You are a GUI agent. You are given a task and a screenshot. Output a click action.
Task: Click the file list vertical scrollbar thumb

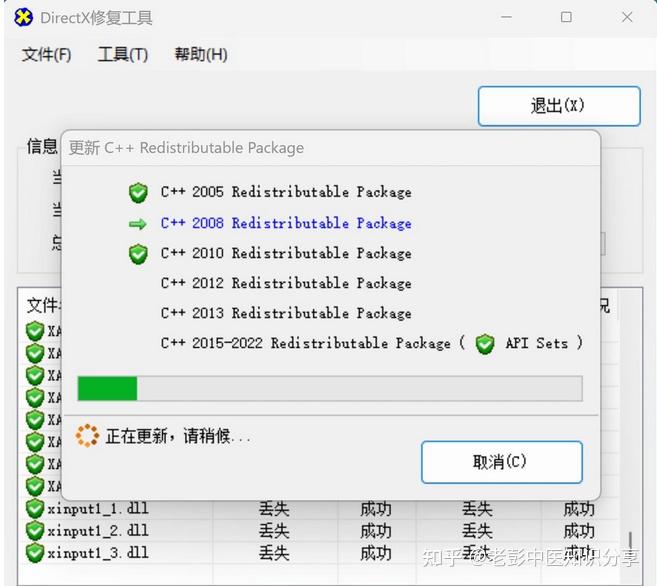click(x=630, y=543)
